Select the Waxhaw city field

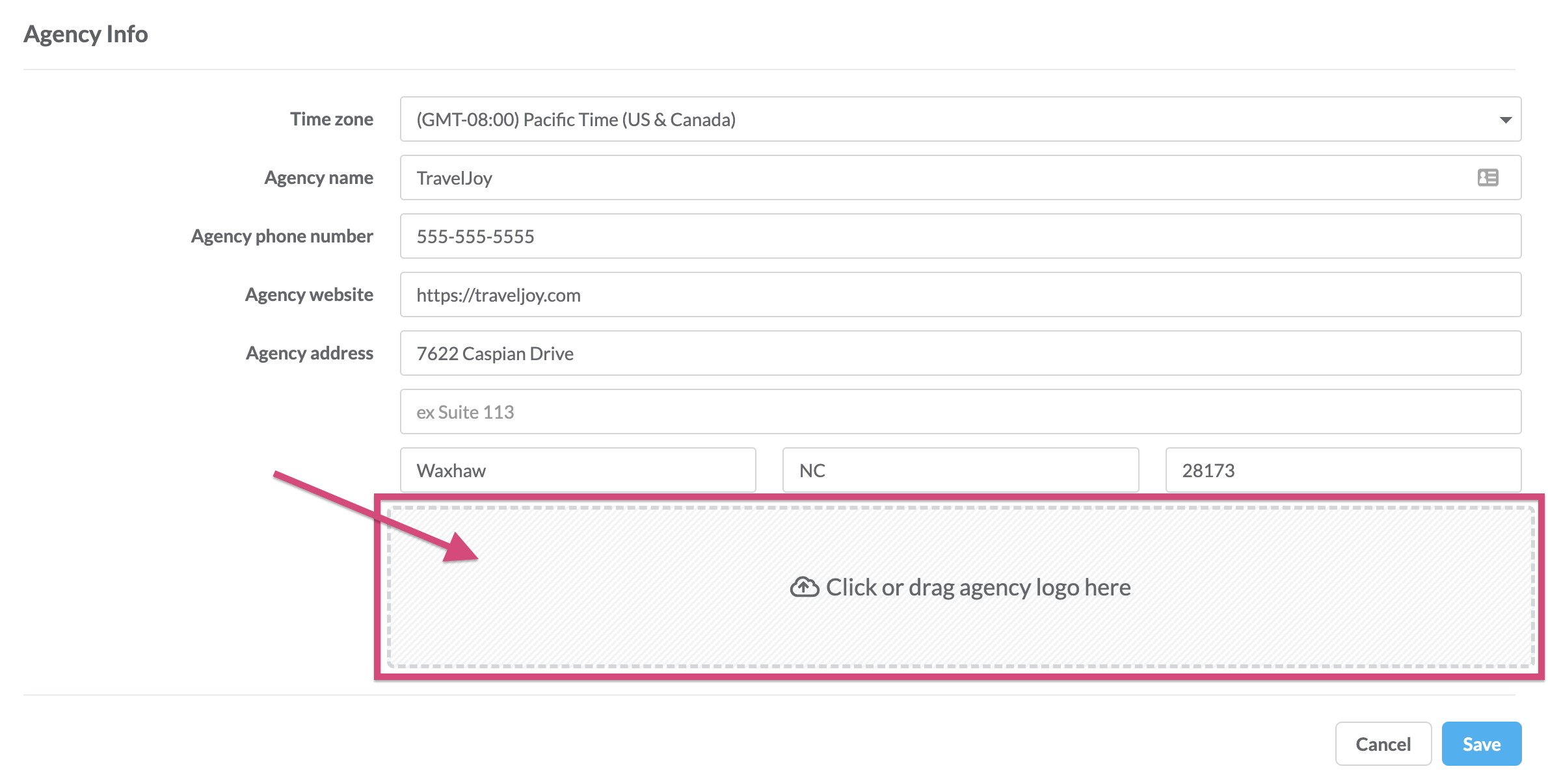click(x=578, y=470)
